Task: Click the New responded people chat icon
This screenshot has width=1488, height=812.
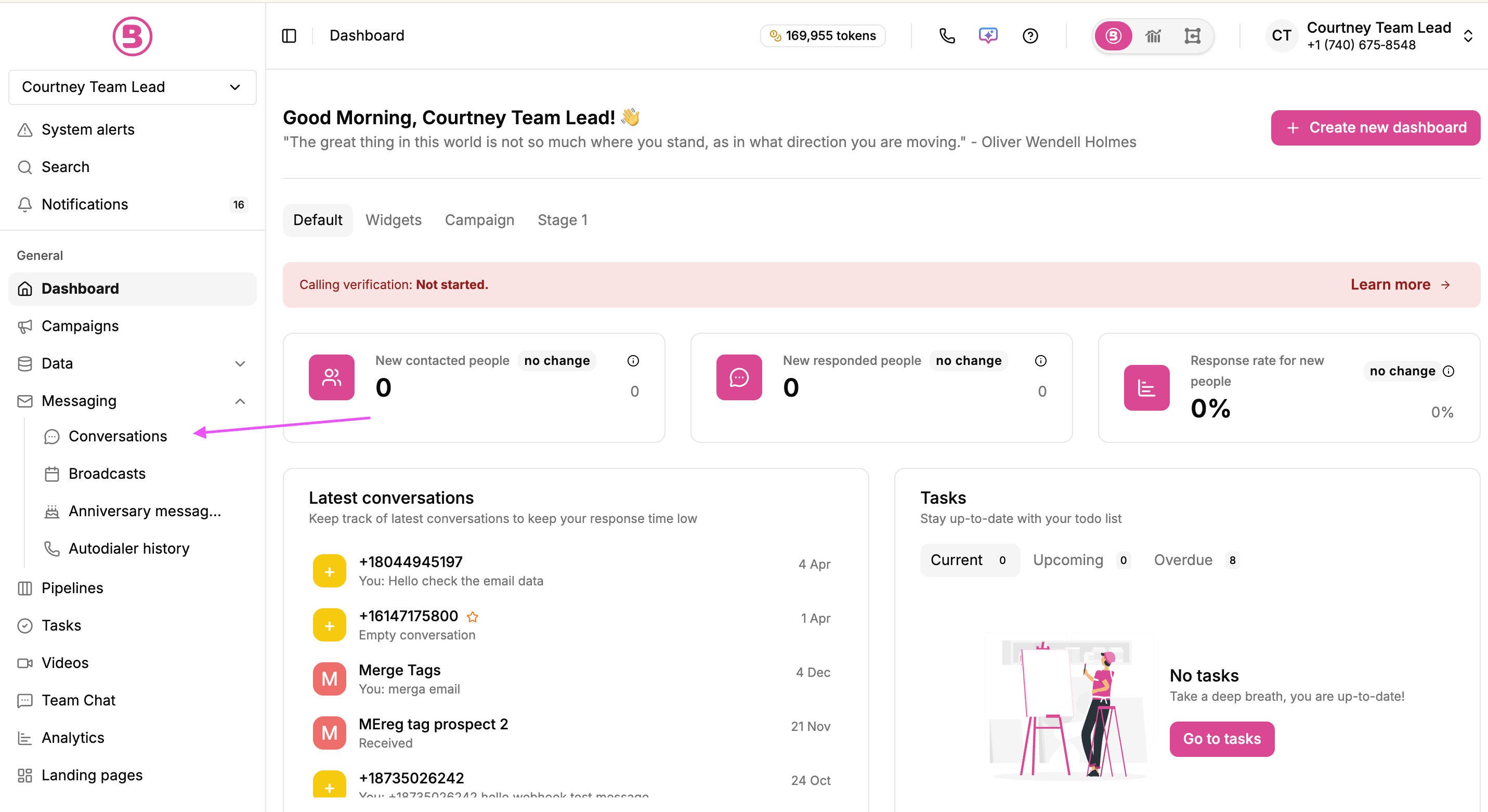Action: (x=739, y=378)
